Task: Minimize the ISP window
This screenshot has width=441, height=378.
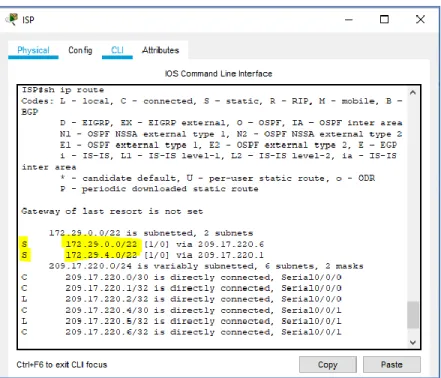Action: (x=349, y=20)
